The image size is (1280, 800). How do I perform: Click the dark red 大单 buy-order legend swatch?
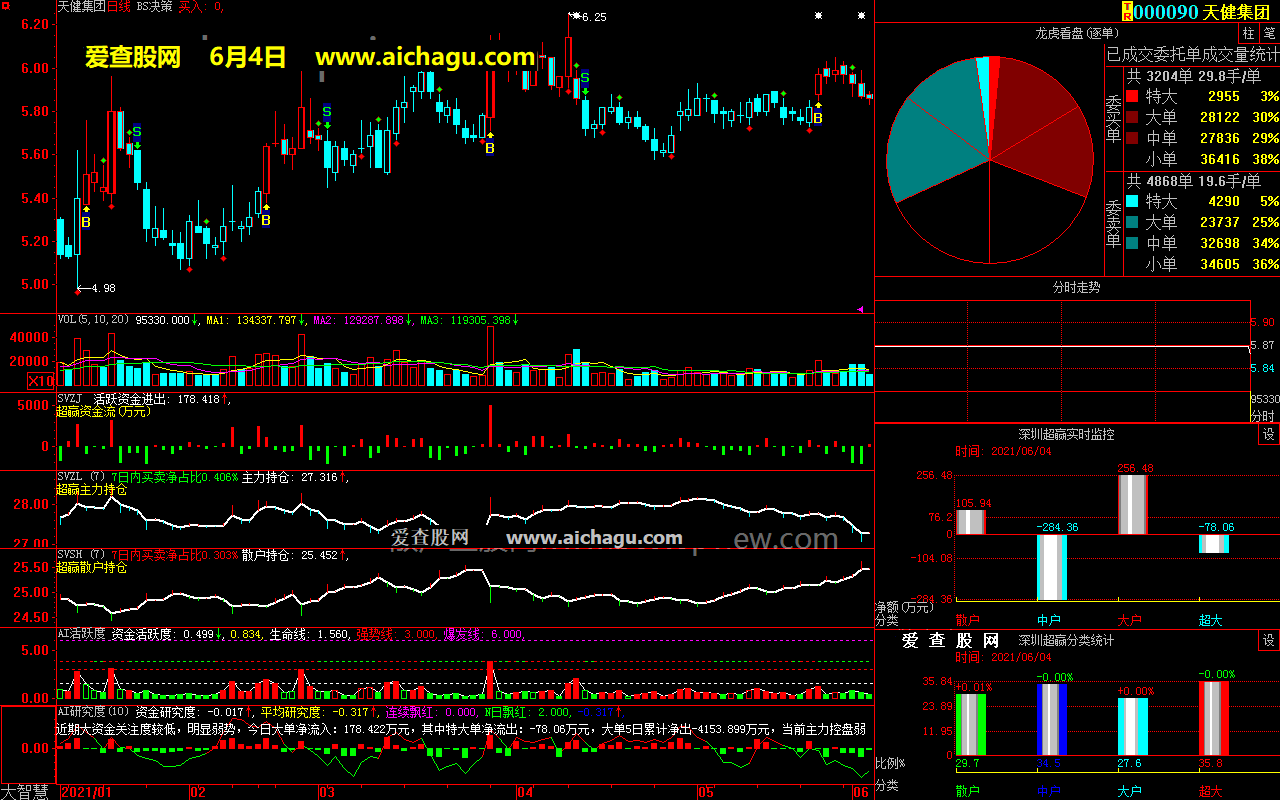1132,118
